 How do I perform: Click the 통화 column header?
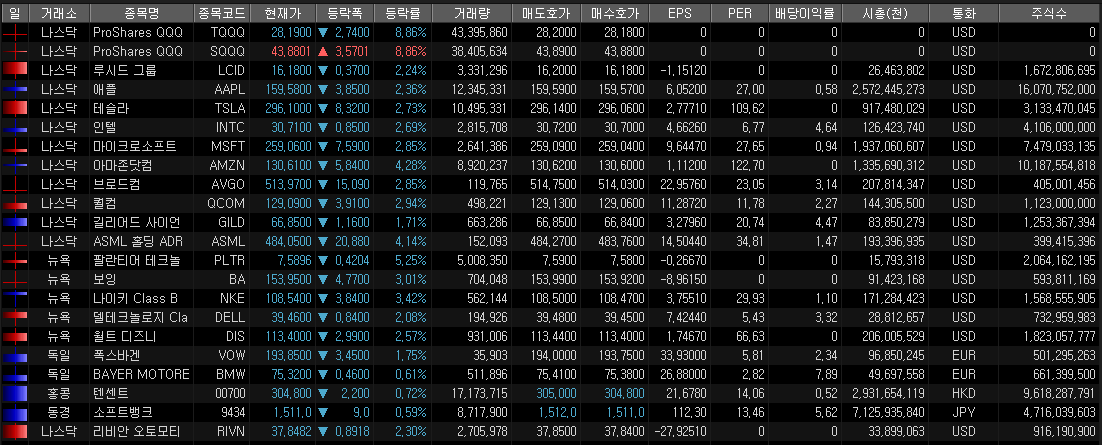tap(963, 12)
